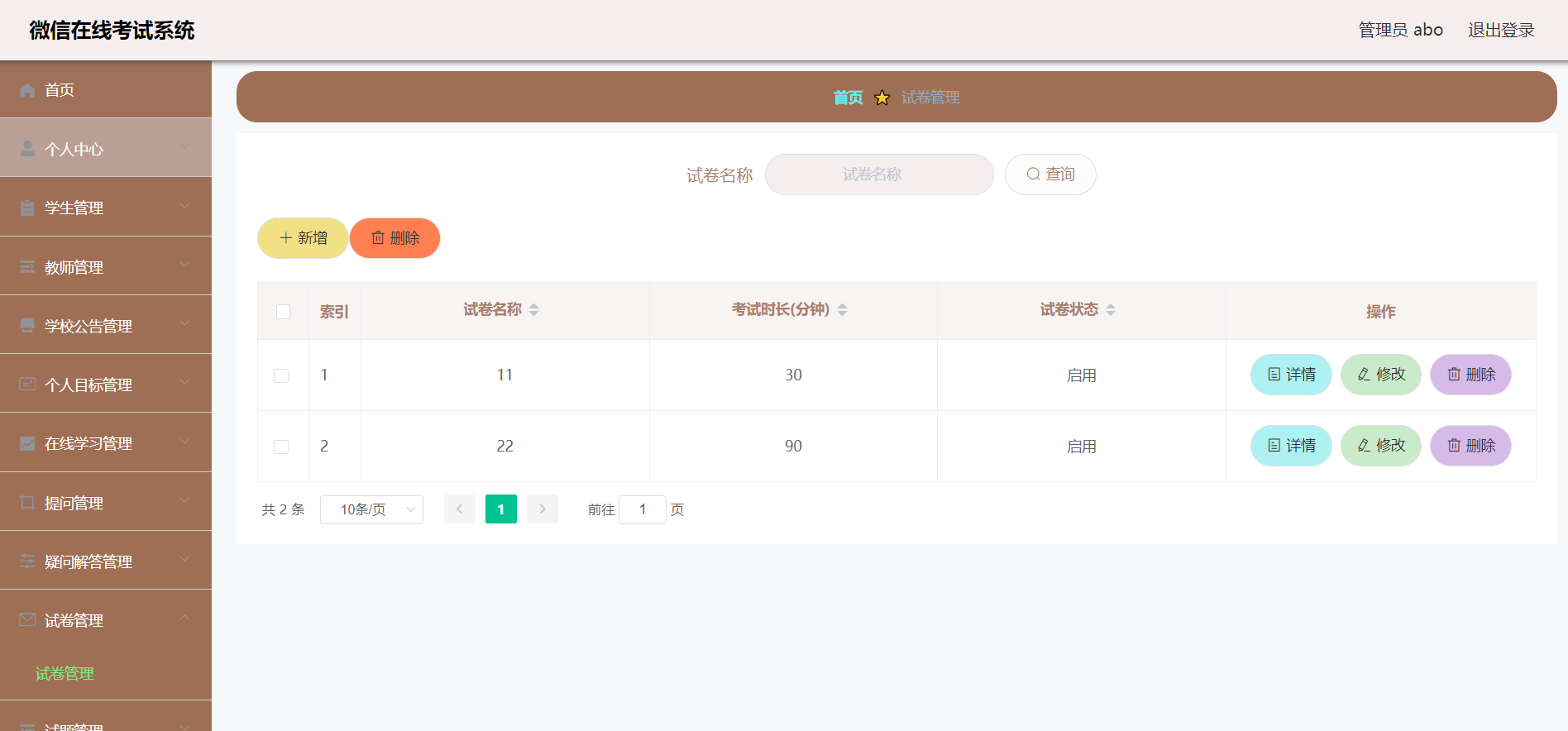The width and height of the screenshot is (1568, 731).
Task: Expand the 教师管理 sidebar menu
Action: pos(106,266)
